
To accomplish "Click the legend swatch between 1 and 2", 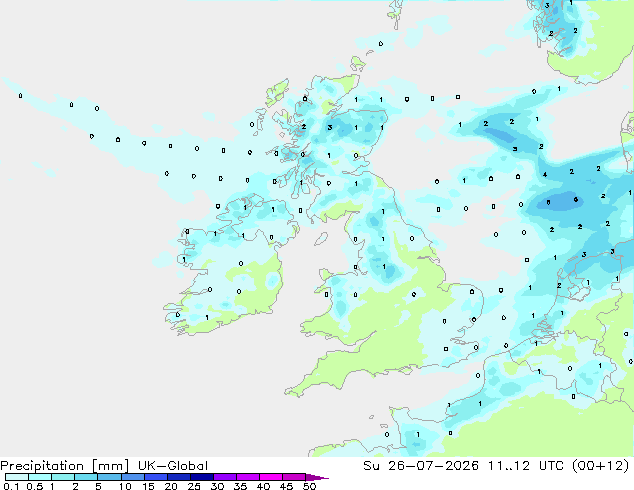I will [x=63, y=477].
